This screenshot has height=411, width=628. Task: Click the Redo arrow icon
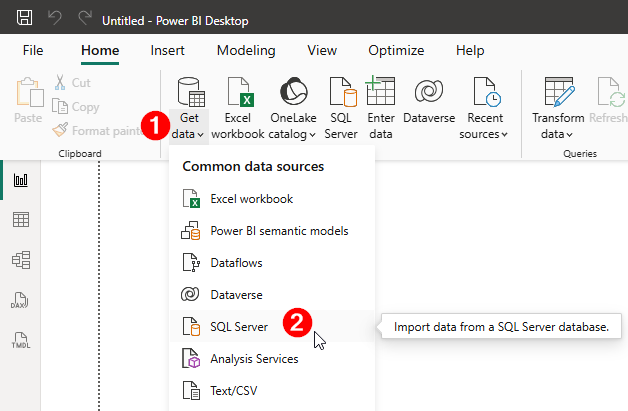(85, 18)
